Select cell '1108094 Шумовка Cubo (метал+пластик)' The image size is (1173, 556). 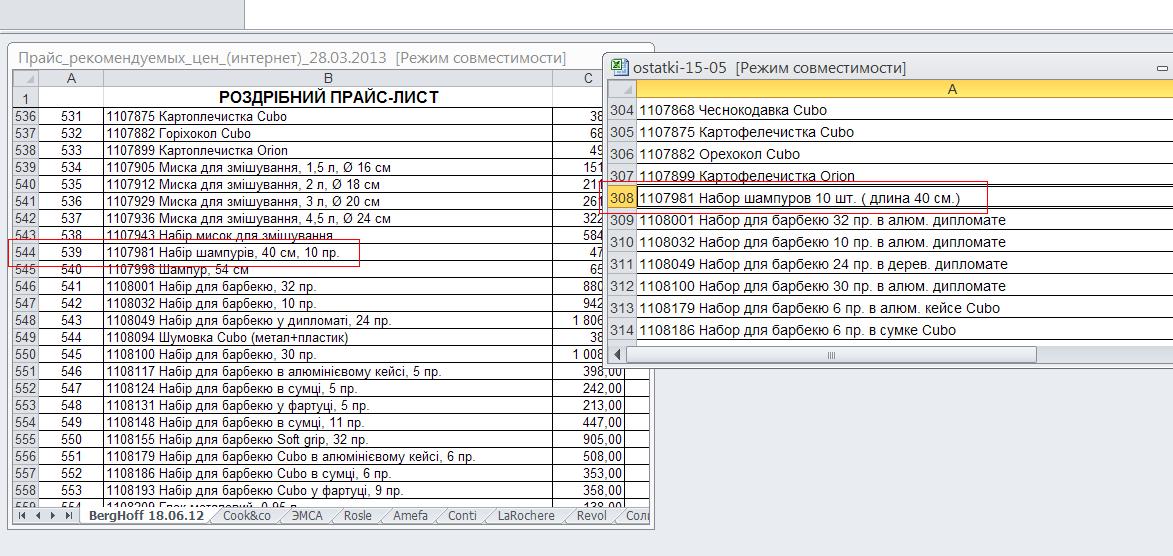(x=328, y=337)
